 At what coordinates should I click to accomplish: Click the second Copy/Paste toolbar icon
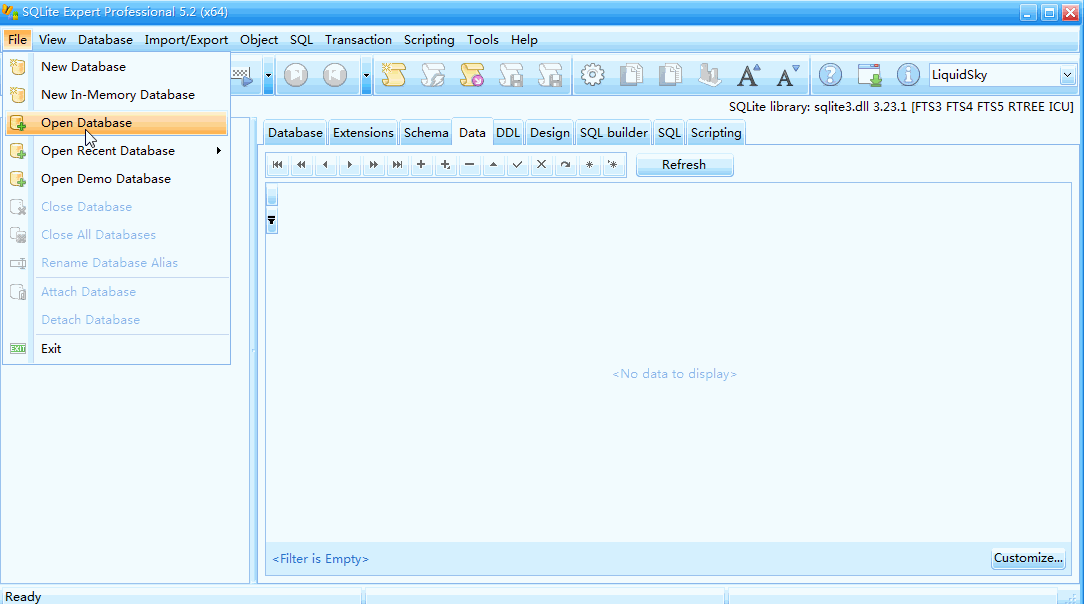[670, 75]
